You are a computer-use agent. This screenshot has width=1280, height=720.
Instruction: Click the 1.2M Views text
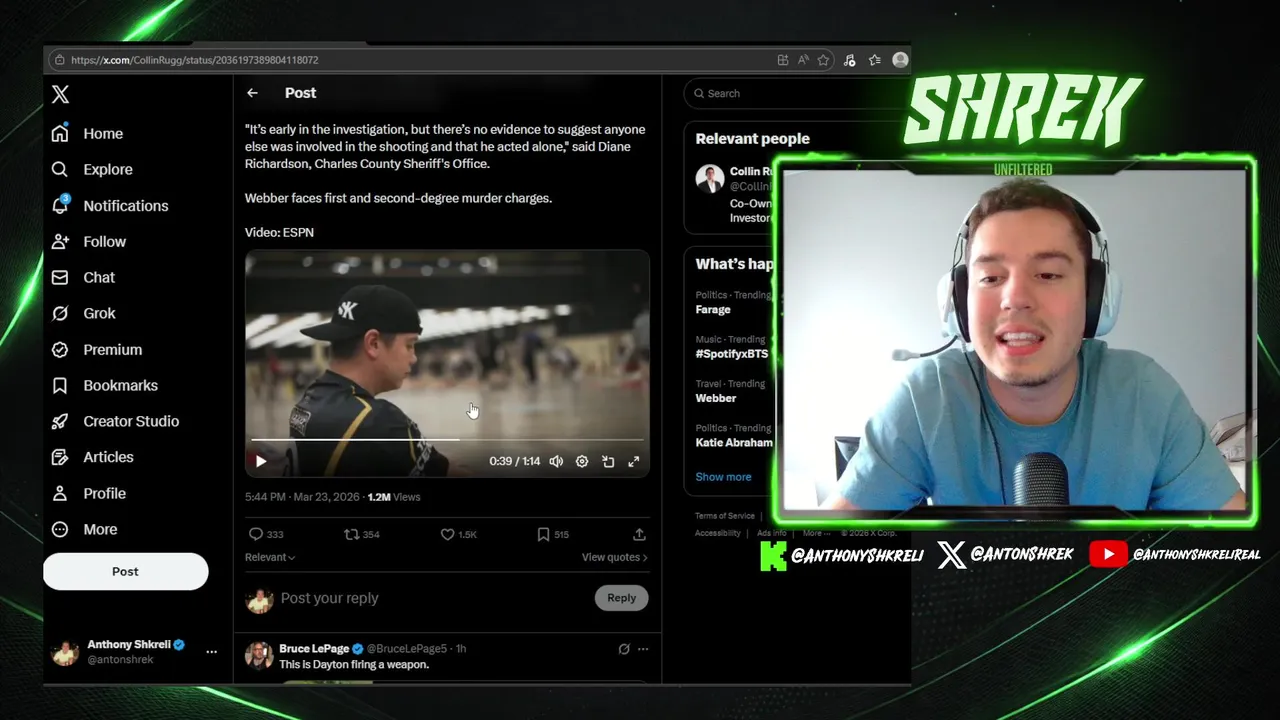(394, 497)
